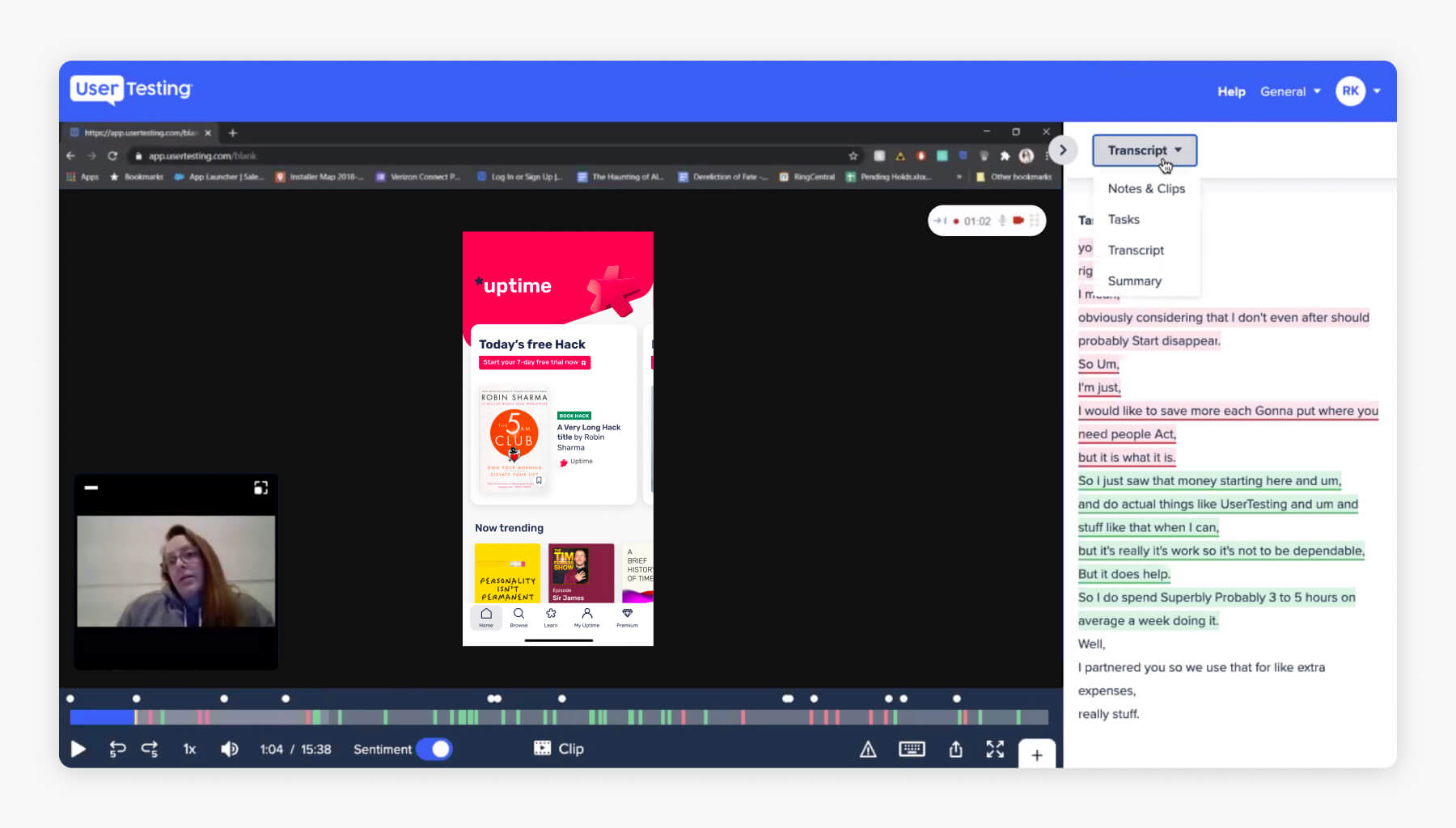
Task: Expand the account menu arrow
Action: tap(1377, 91)
